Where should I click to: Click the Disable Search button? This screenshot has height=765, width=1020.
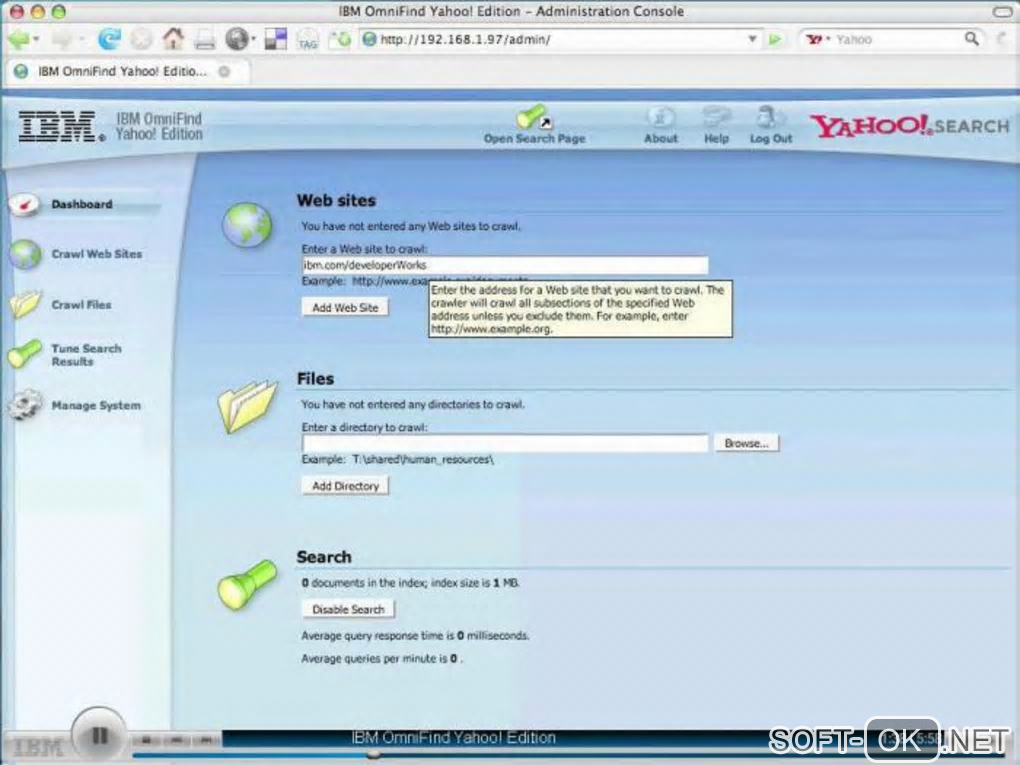point(348,610)
